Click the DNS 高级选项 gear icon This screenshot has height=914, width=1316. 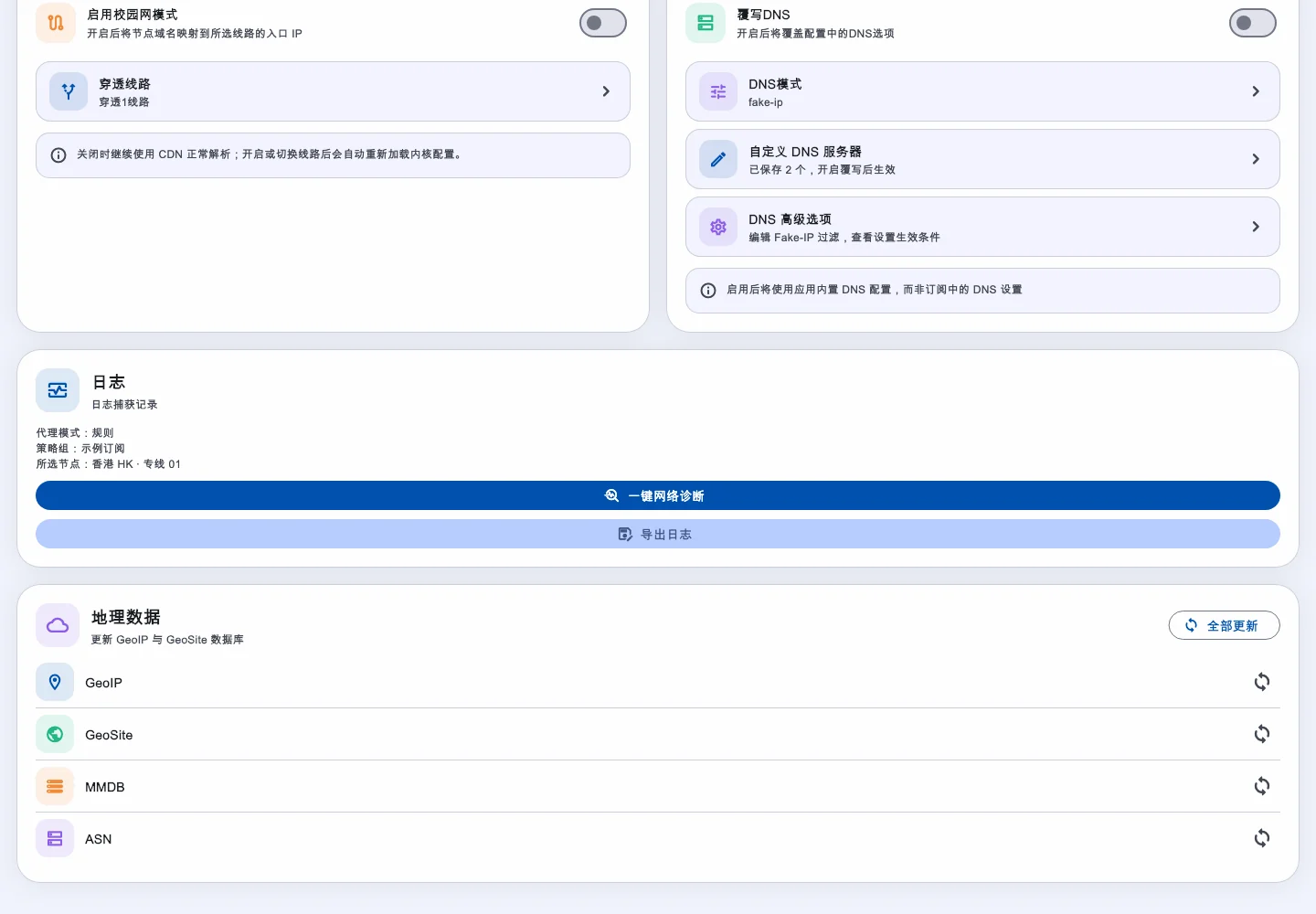point(718,227)
